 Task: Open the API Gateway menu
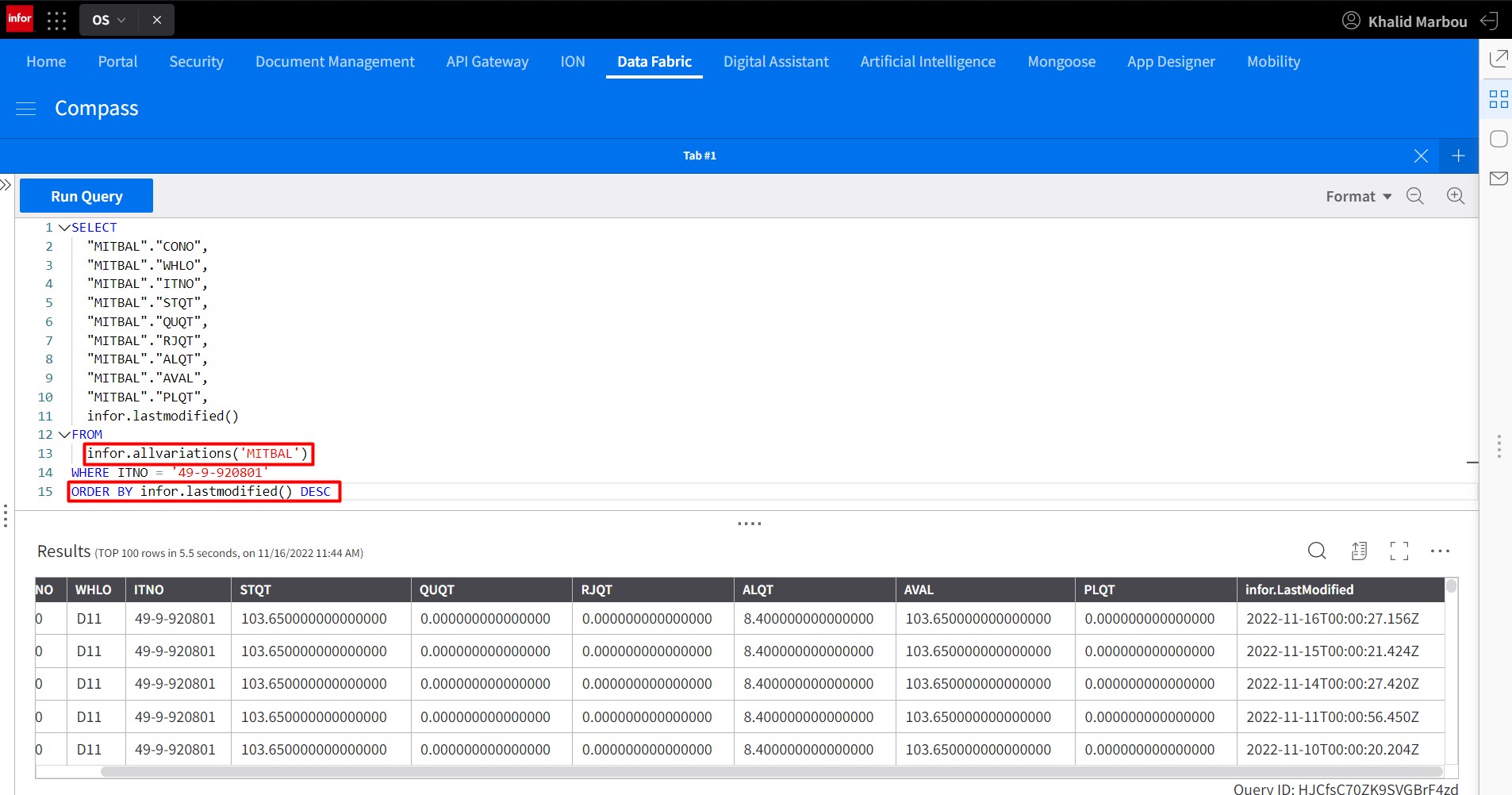click(x=487, y=62)
